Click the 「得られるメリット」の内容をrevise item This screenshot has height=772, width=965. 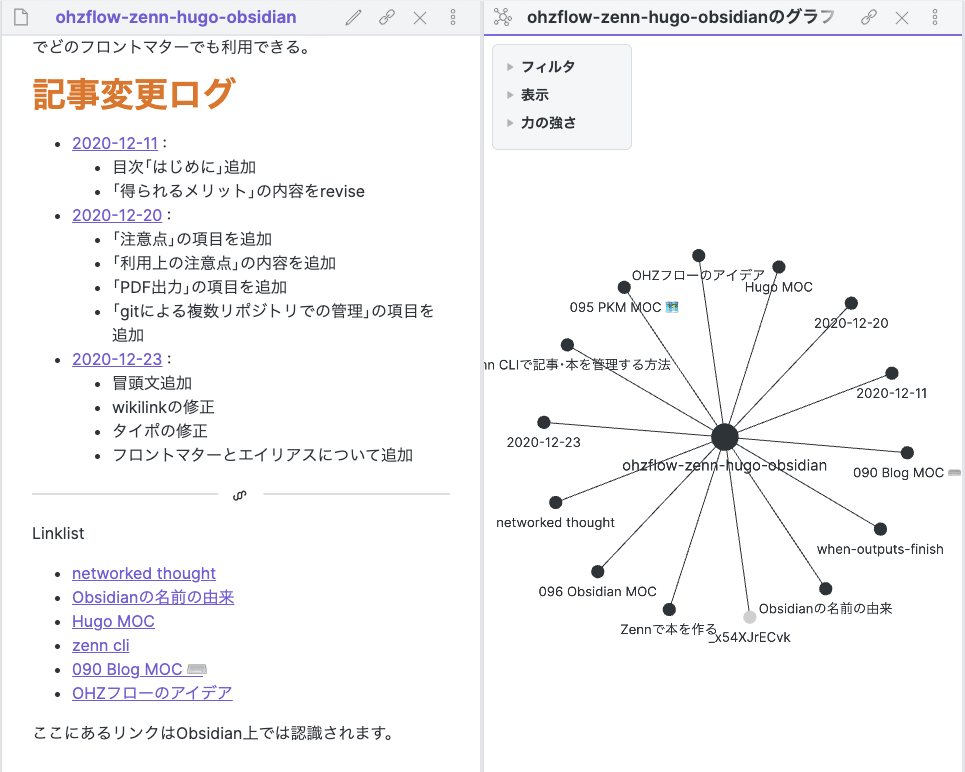pyautogui.click(x=238, y=191)
